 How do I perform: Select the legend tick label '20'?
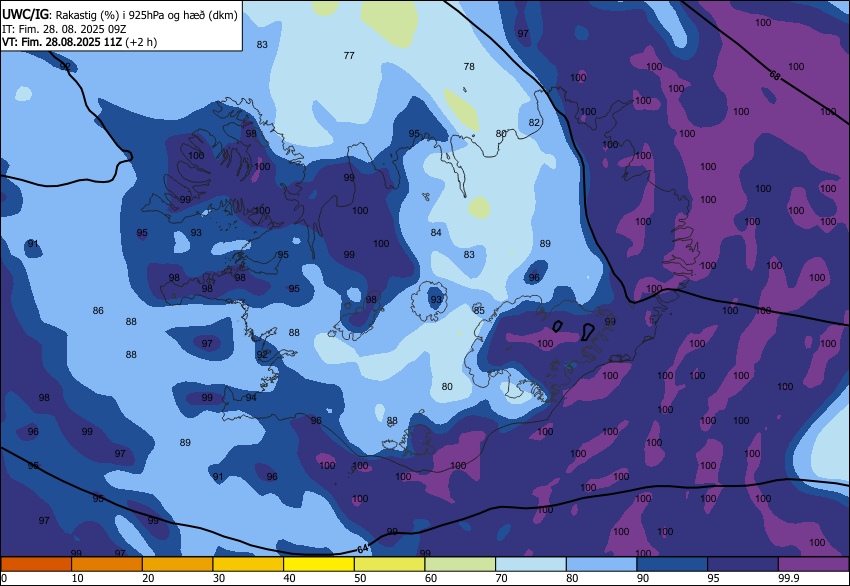(x=148, y=578)
